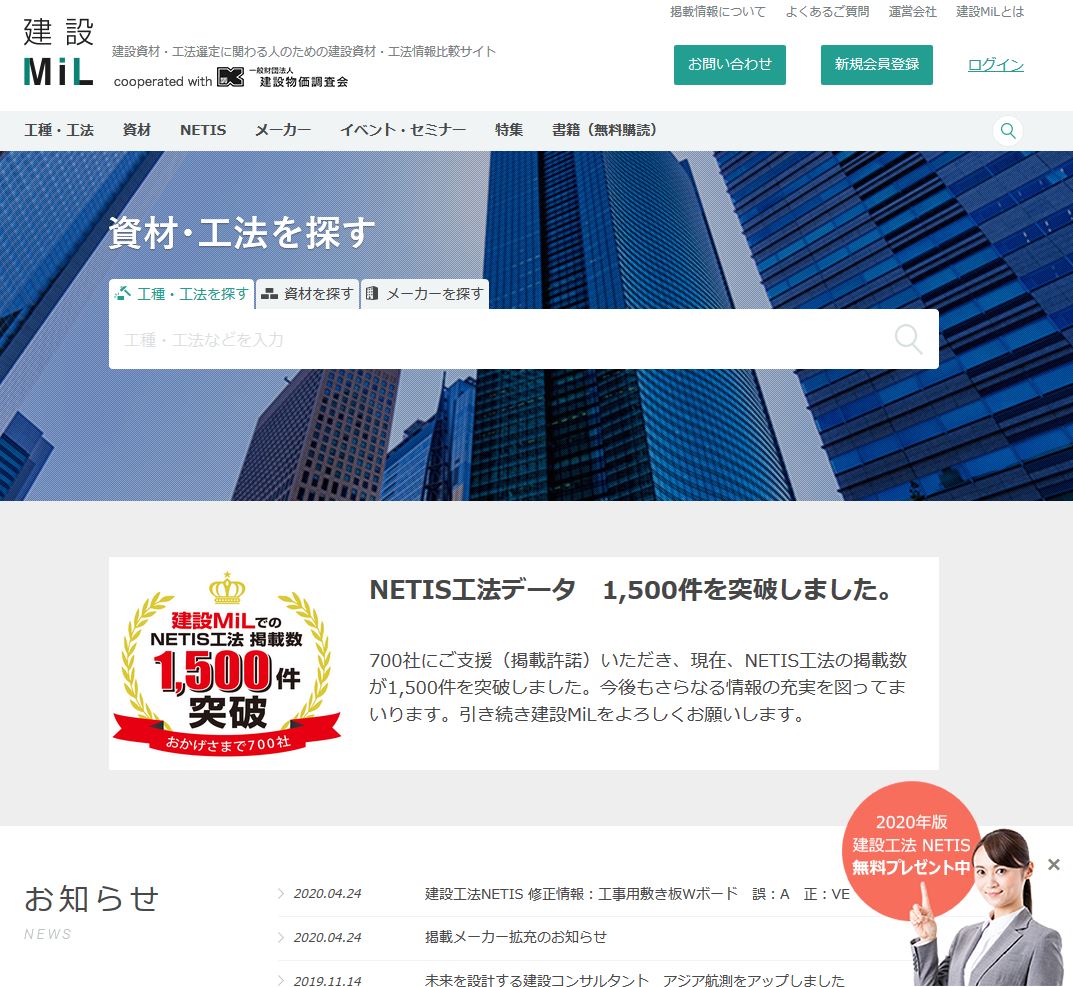Click the NETIS工法データ 1,500件 headline
The height and width of the screenshot is (987, 1073).
click(x=631, y=590)
